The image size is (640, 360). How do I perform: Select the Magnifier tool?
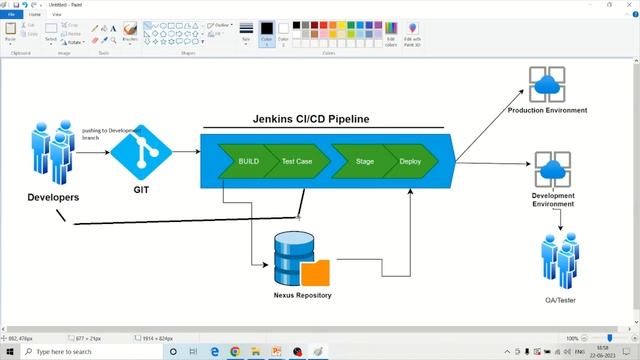[x=113, y=40]
